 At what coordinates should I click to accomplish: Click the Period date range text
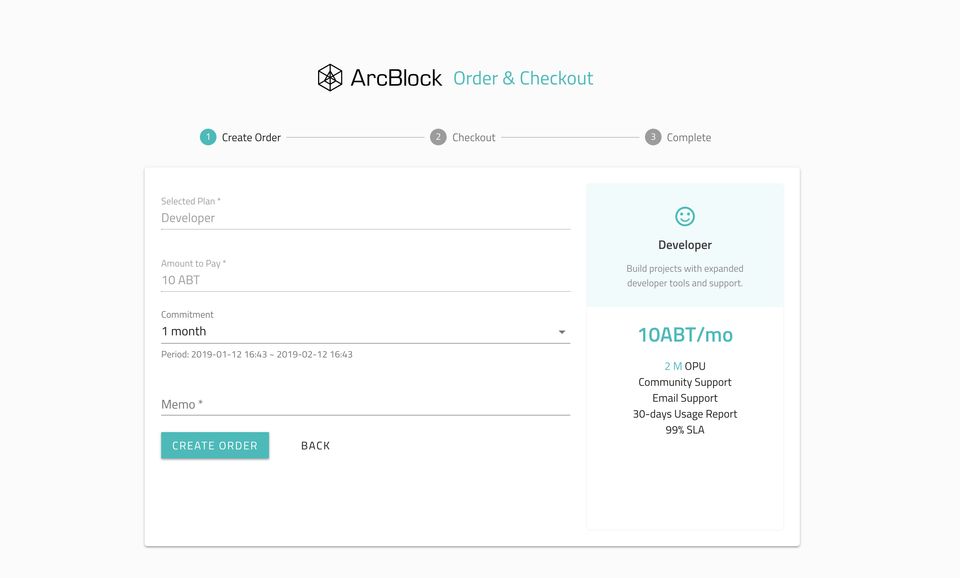[257, 354]
